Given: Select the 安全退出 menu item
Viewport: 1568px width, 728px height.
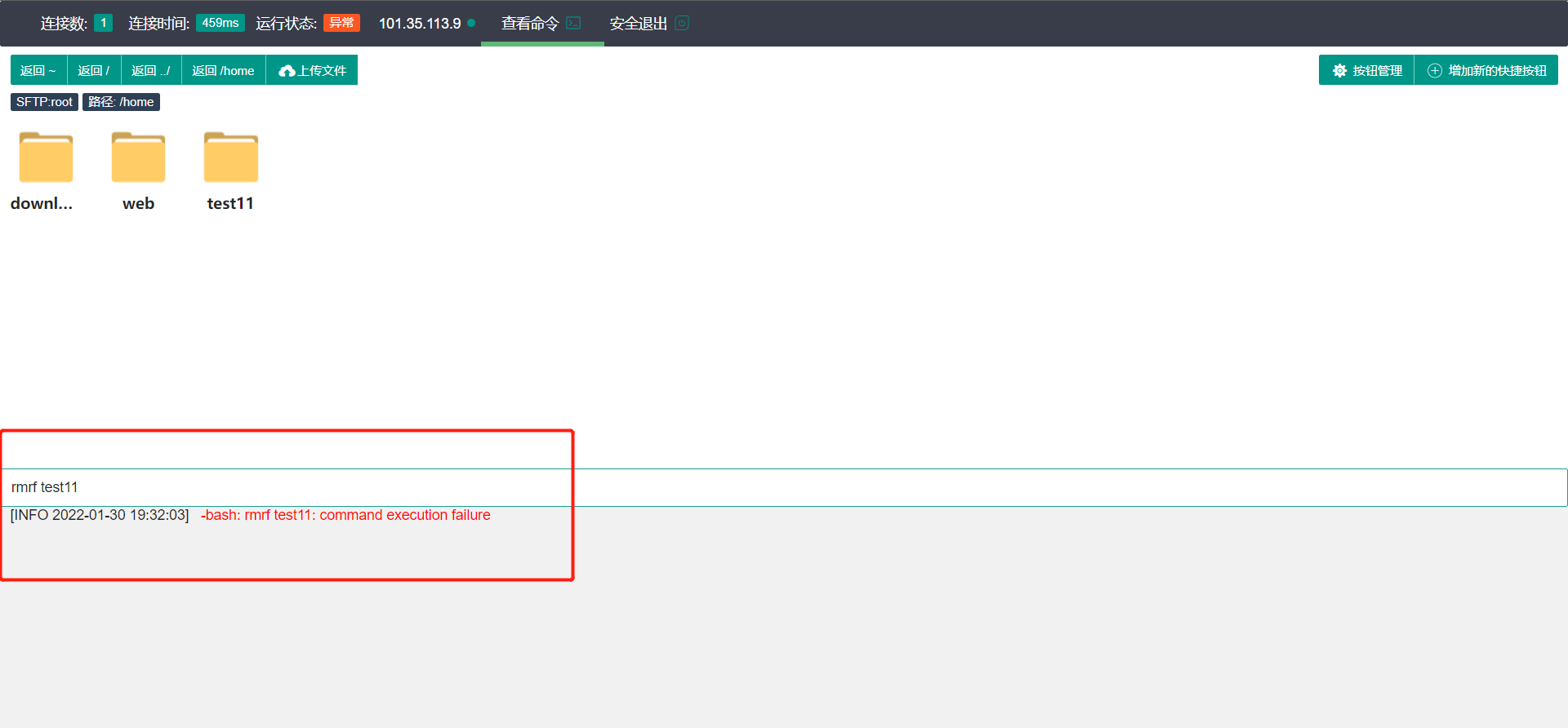Looking at the screenshot, I should point(649,23).
